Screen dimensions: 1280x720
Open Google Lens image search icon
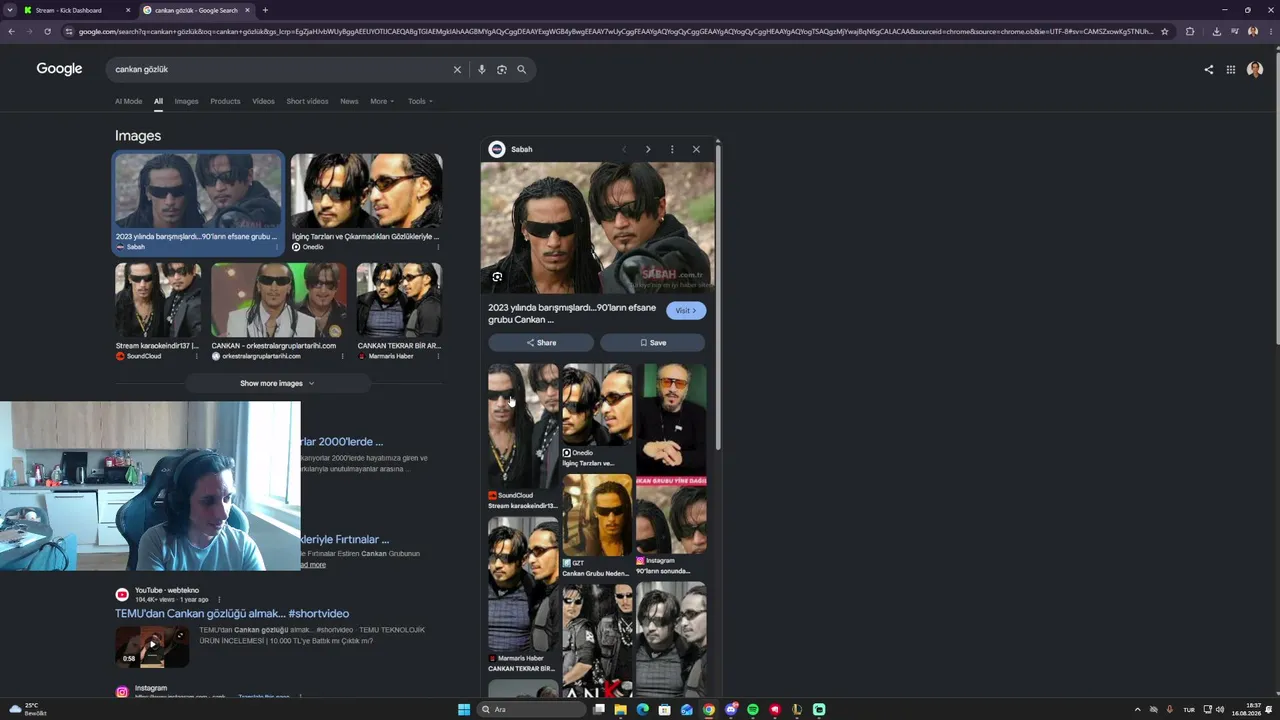point(501,70)
